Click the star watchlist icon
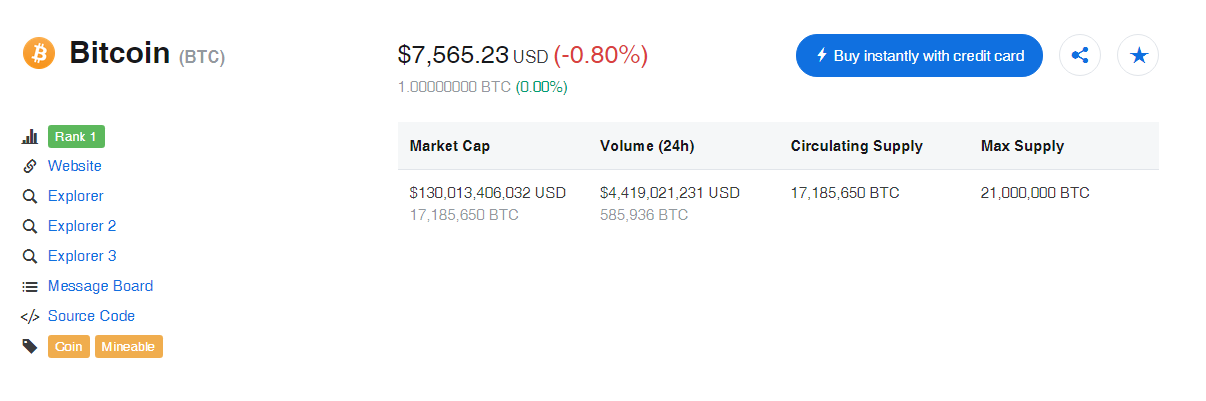 [1138, 55]
